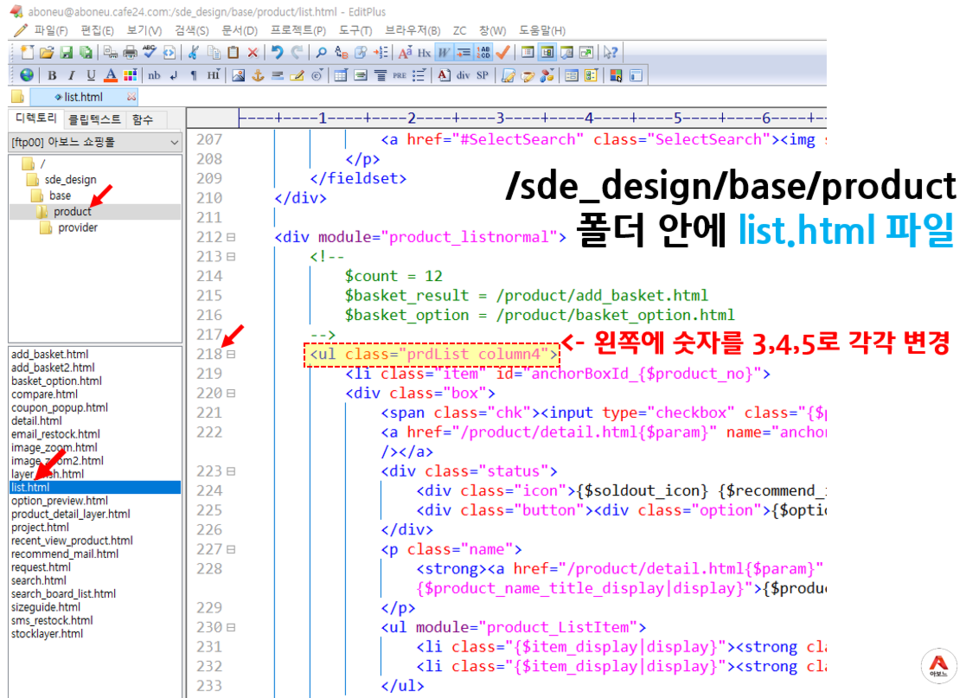Screen dimensions: 966x698
Task: Toggle directory window panel button
Action: tap(546, 52)
